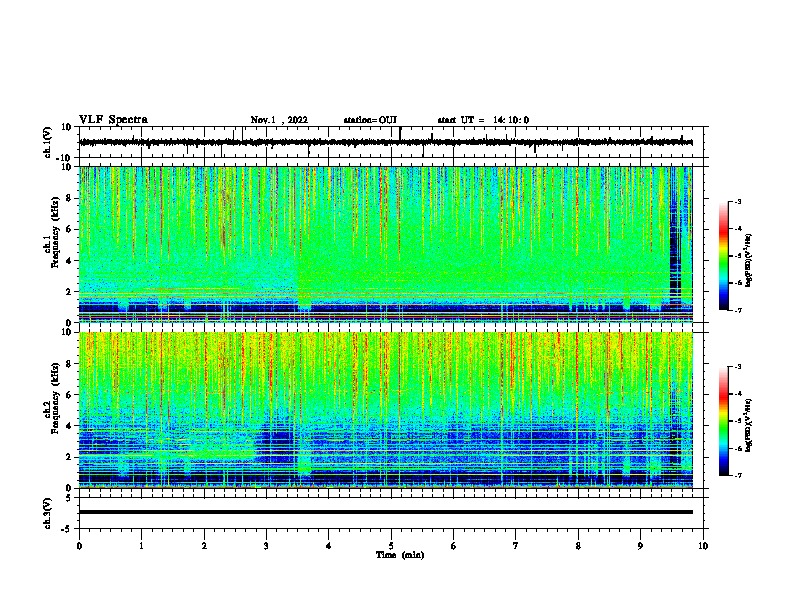The image size is (792, 612).
Task: Click the "8" kHz tick label of ch.1 spectrogram
Action: [69, 198]
